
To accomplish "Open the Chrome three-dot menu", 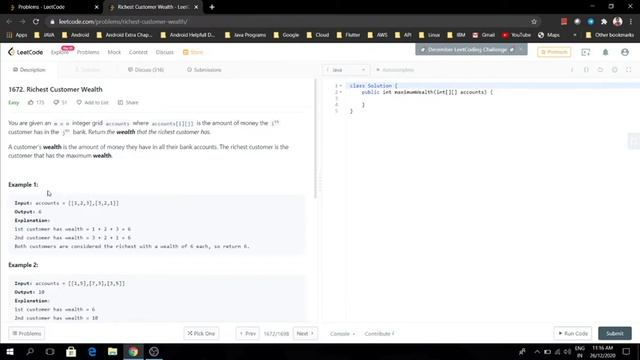I will [631, 22].
